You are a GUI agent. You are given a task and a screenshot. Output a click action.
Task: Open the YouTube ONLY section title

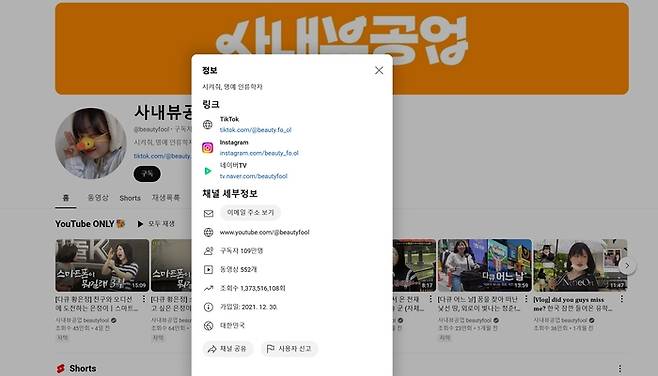(90, 224)
